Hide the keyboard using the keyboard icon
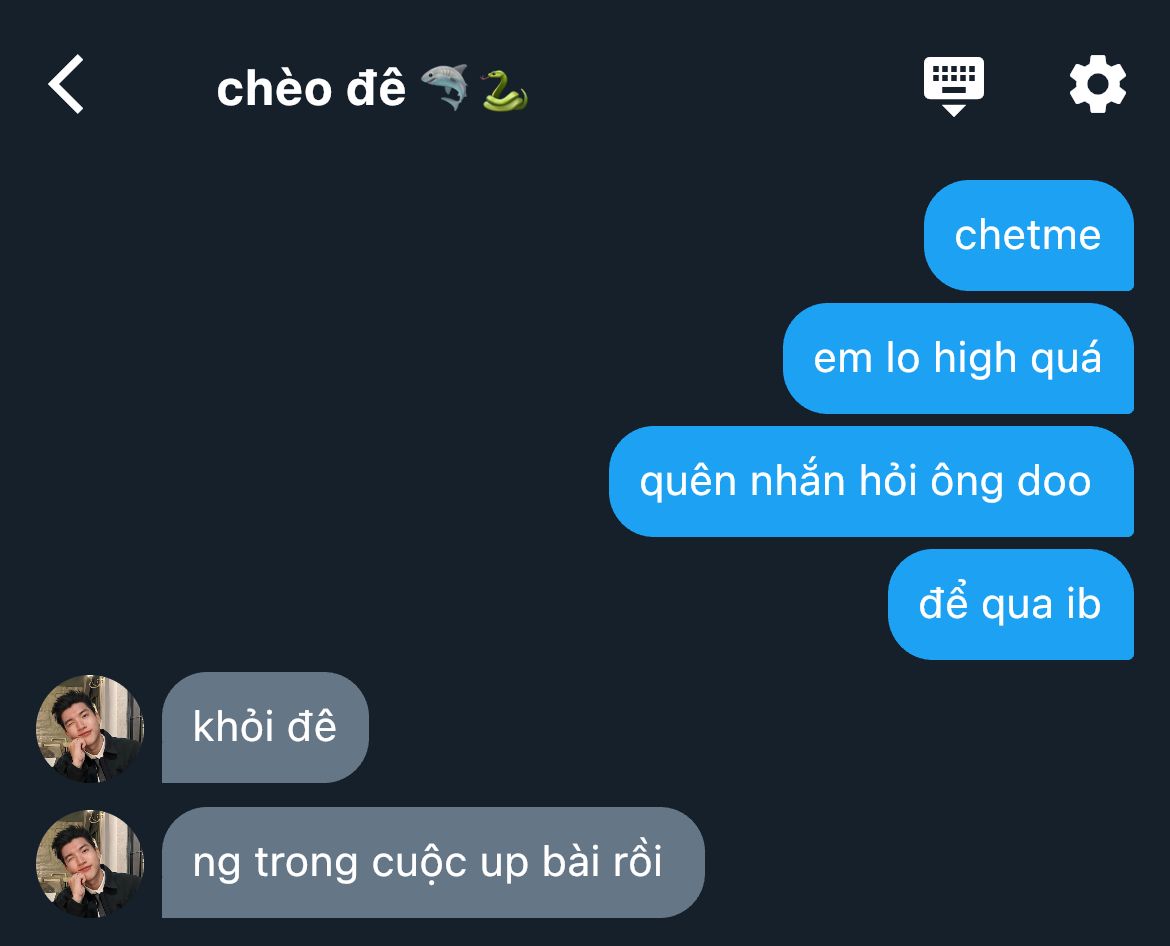The image size is (1170, 946). [954, 86]
